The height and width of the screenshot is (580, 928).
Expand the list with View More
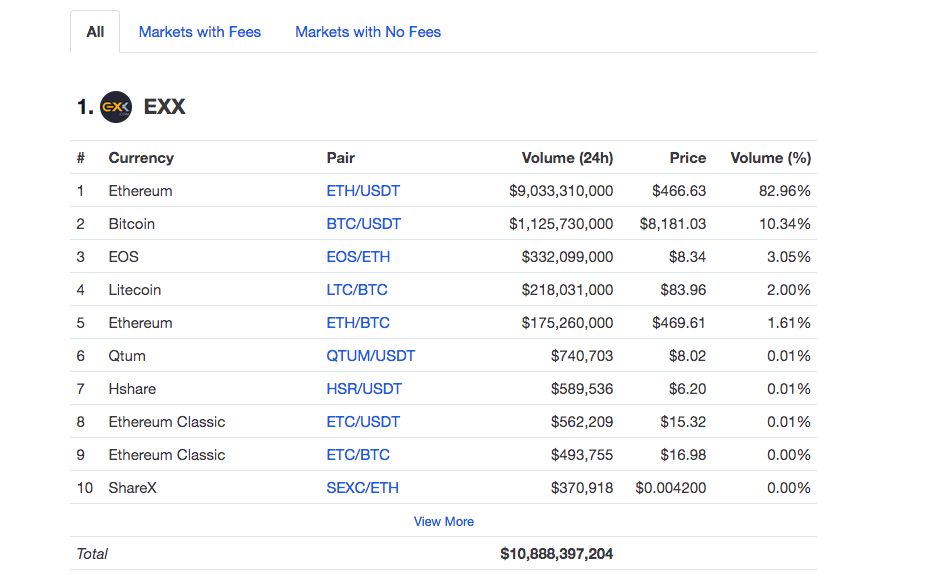coord(444,522)
